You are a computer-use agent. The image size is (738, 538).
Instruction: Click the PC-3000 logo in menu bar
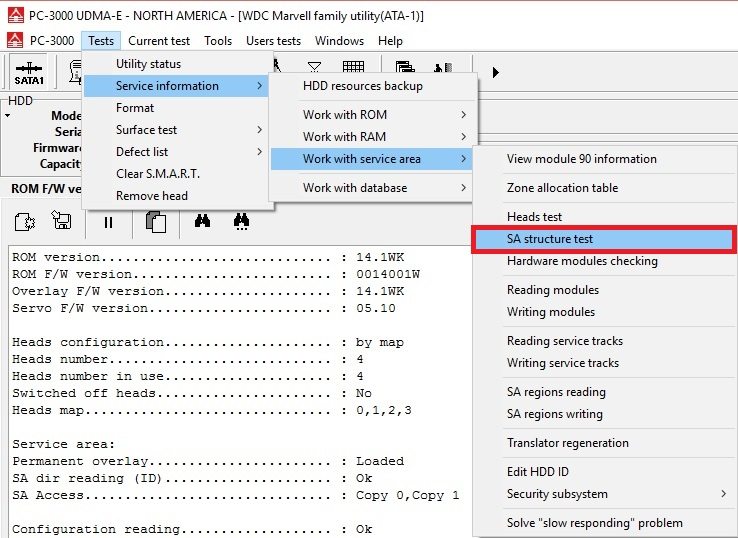point(15,40)
